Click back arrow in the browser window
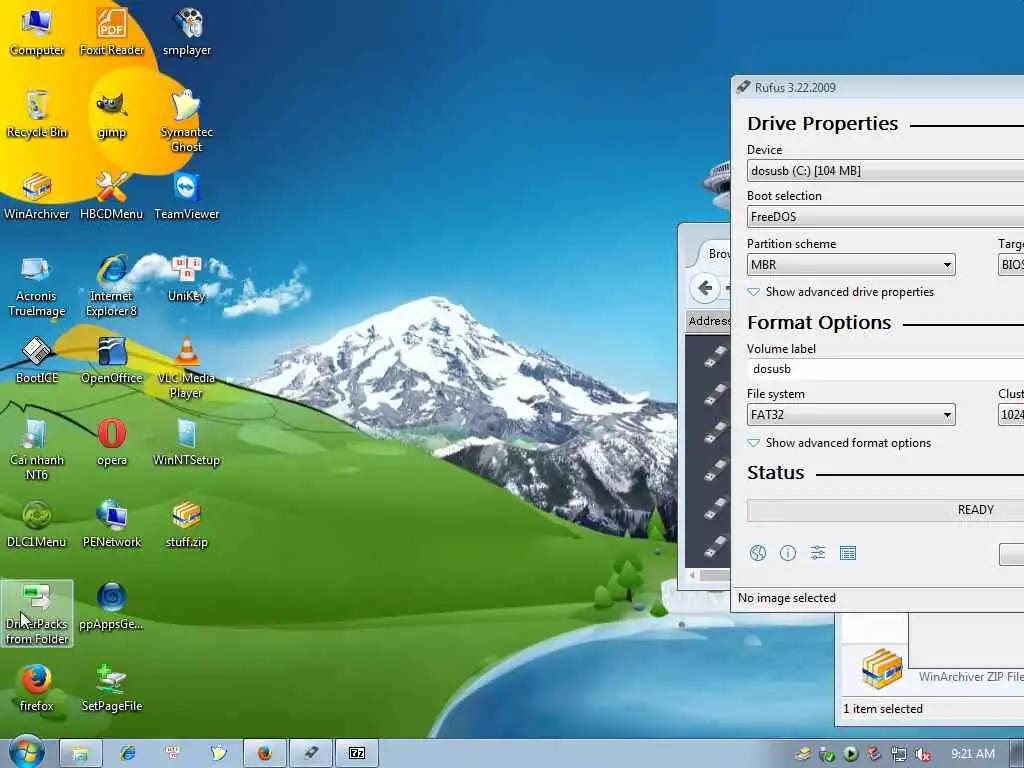The height and width of the screenshot is (768, 1024). click(x=705, y=288)
